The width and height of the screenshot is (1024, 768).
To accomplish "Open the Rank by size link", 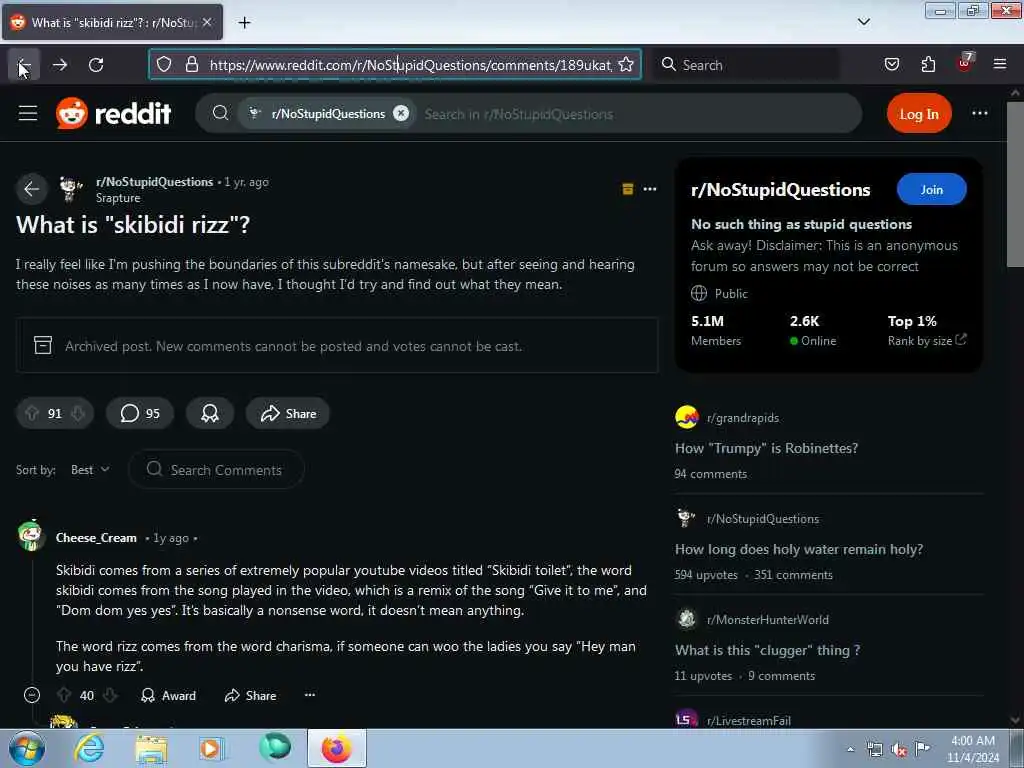I will 927,341.
